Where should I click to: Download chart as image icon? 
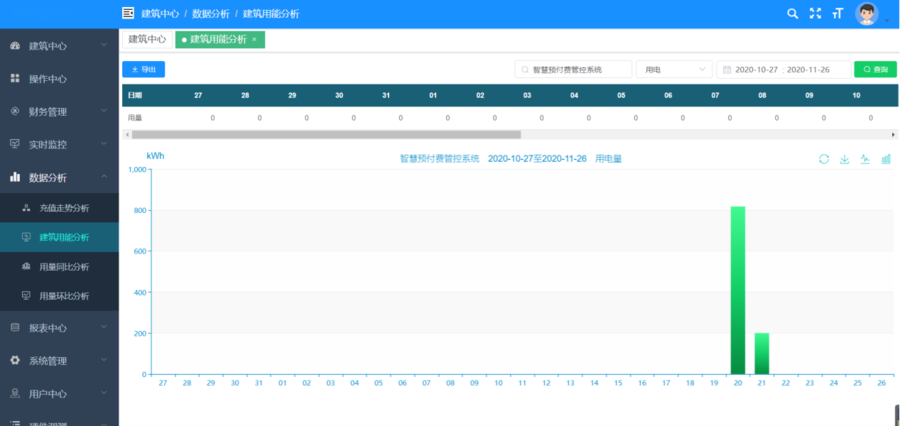[x=844, y=159]
